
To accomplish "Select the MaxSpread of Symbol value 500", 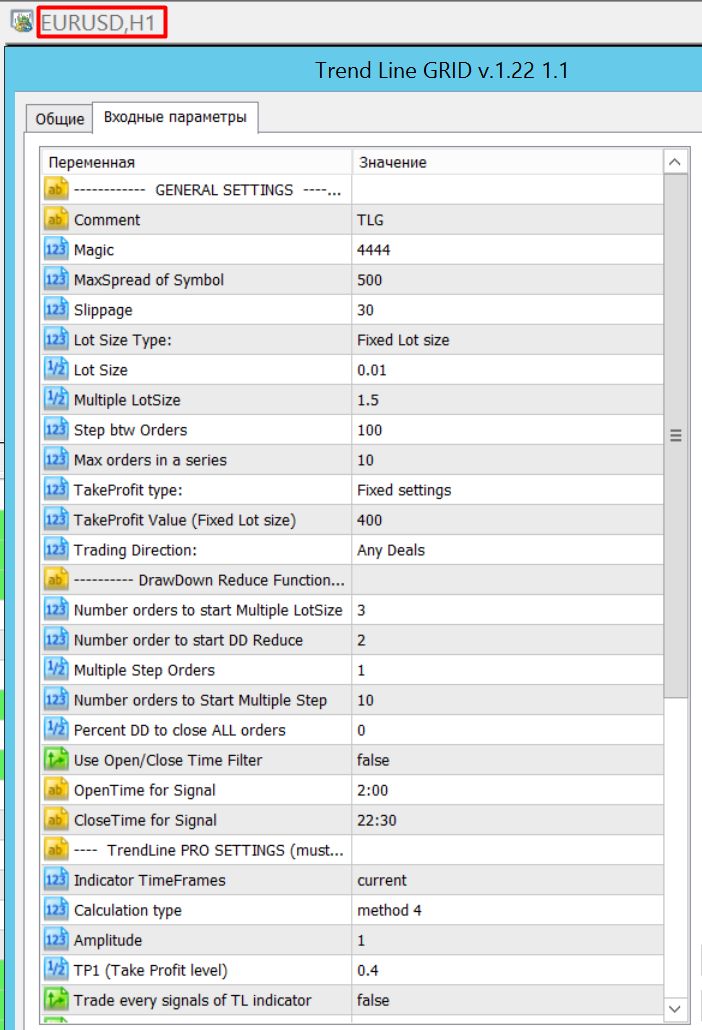I will pyautogui.click(x=508, y=280).
